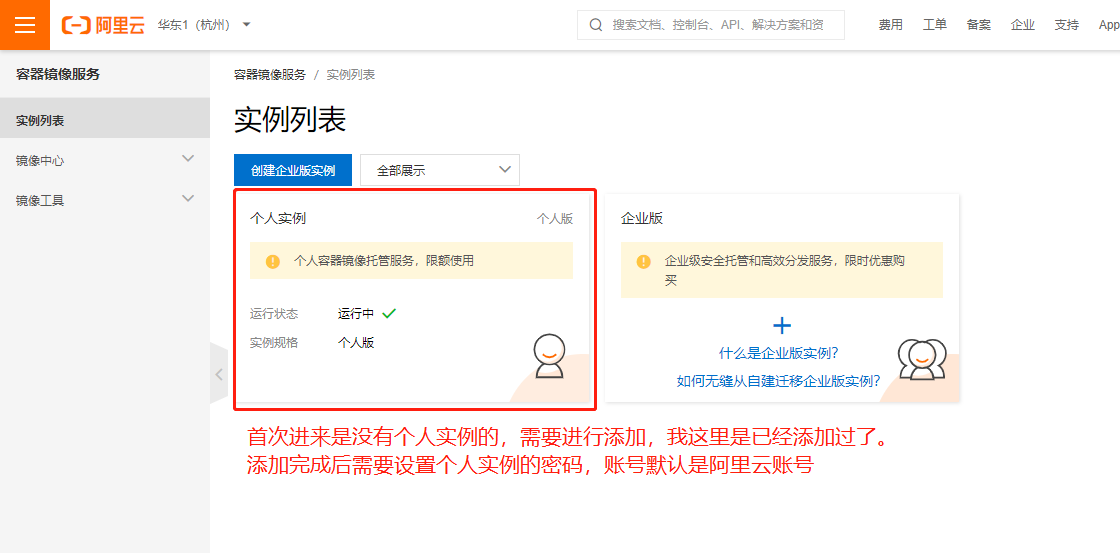Click the search magnifier icon
Image resolution: width=1120 pixels, height=553 pixels.
[596, 25]
